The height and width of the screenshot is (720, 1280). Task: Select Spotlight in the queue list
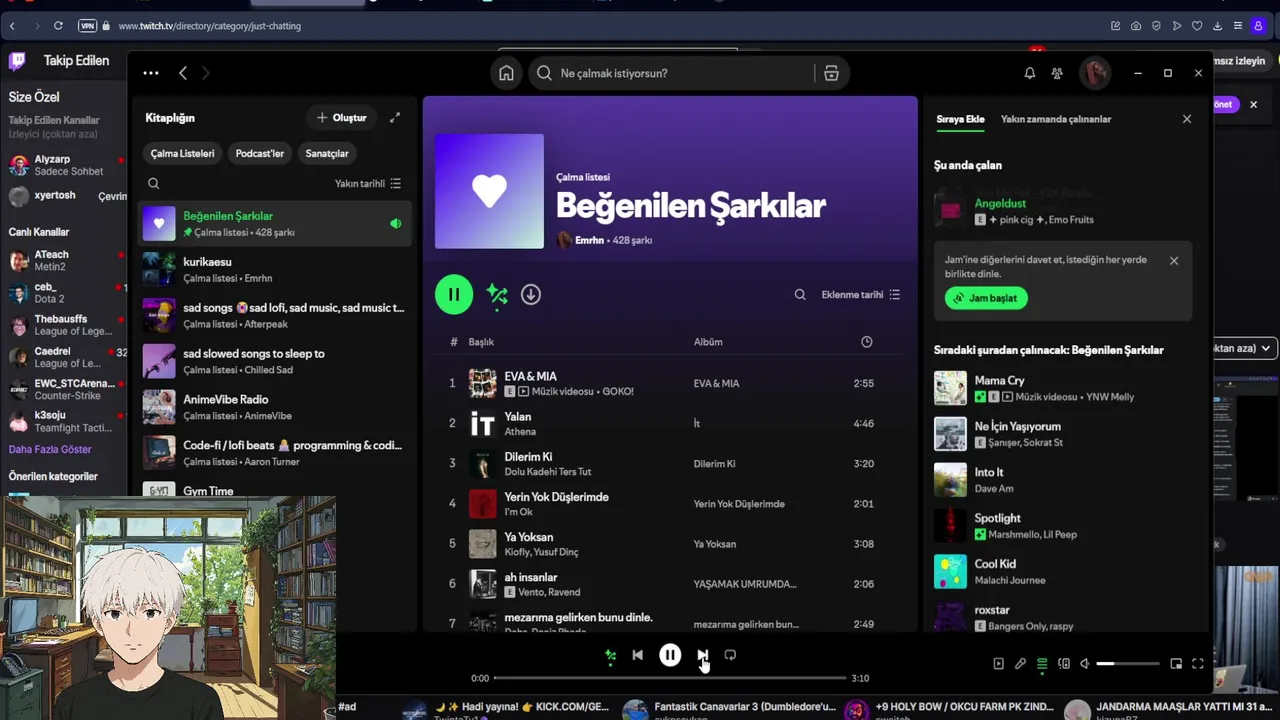[1062, 526]
